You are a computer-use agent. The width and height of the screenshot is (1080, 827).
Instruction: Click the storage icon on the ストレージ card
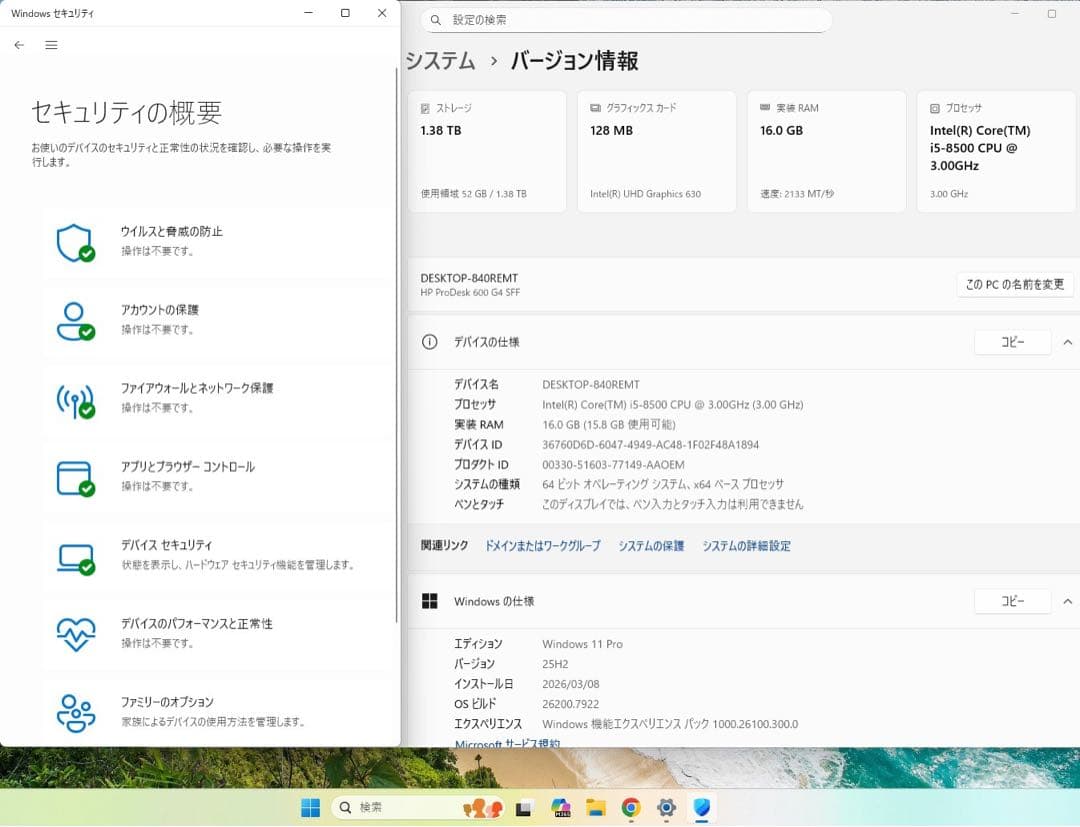point(425,108)
